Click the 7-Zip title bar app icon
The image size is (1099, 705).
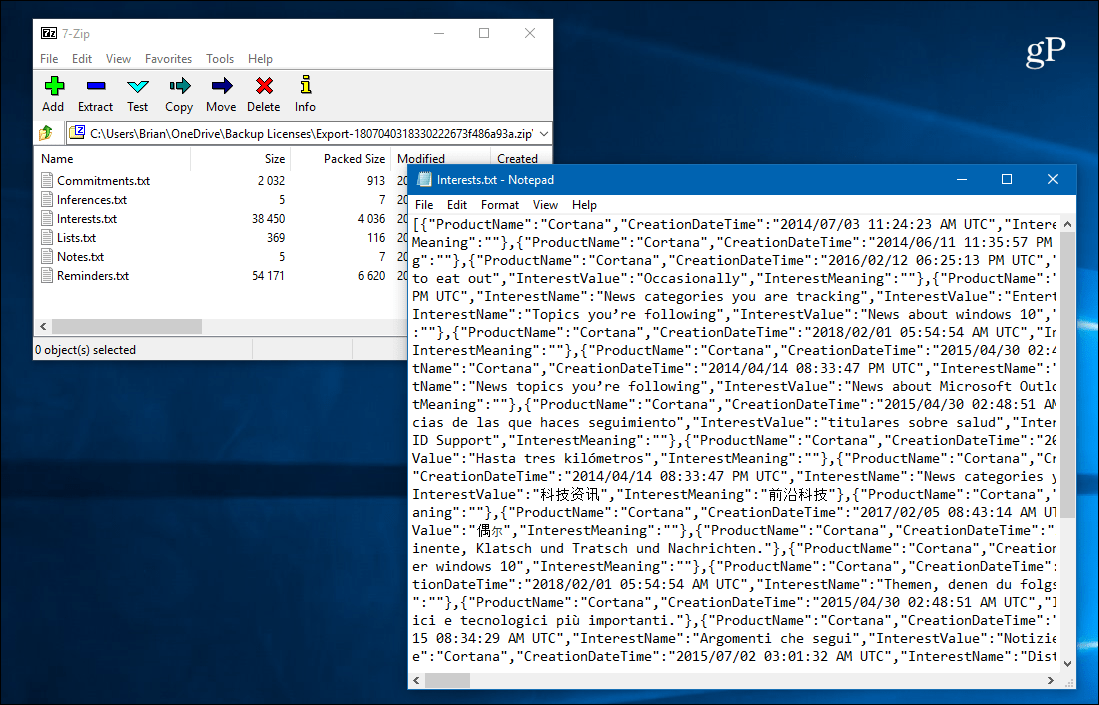point(49,33)
